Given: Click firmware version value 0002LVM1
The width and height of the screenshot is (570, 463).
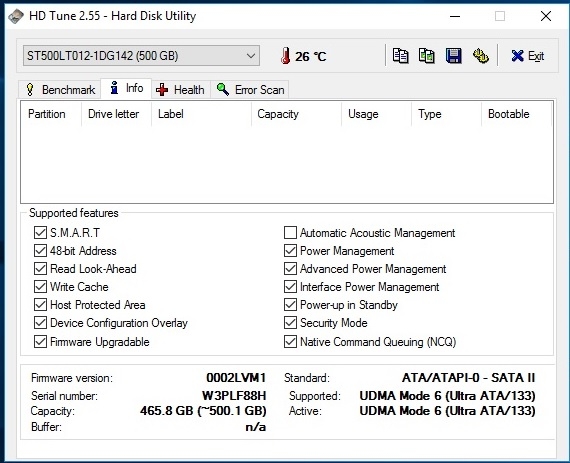Looking at the screenshot, I should coord(236,378).
